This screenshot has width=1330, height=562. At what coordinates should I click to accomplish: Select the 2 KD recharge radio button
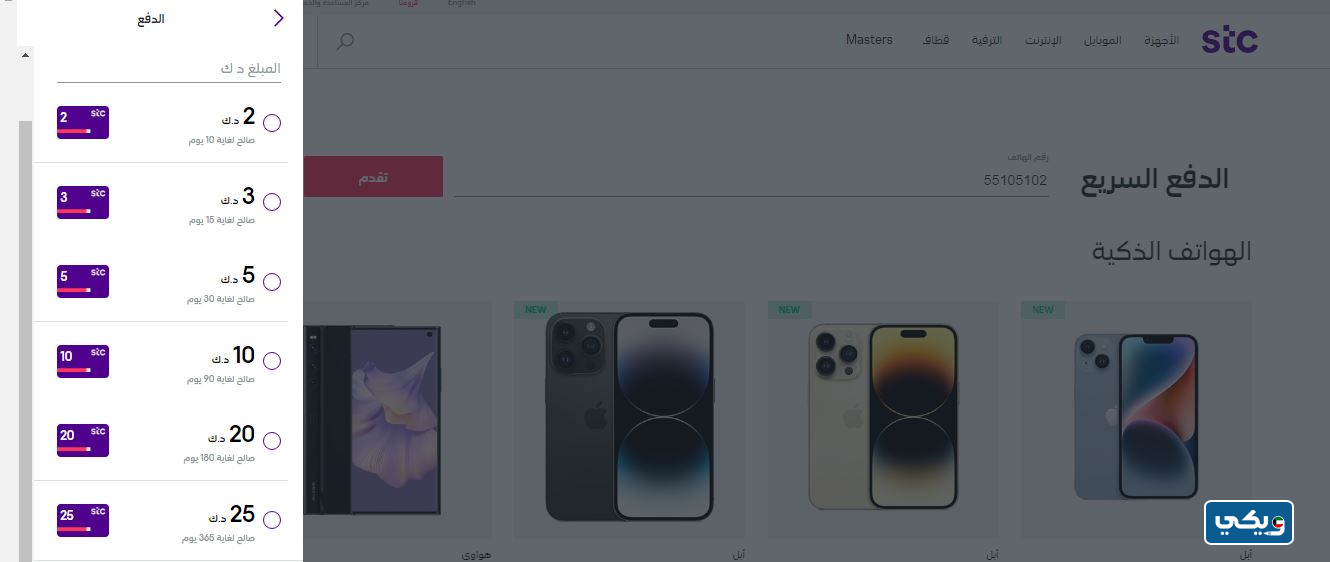(x=272, y=123)
